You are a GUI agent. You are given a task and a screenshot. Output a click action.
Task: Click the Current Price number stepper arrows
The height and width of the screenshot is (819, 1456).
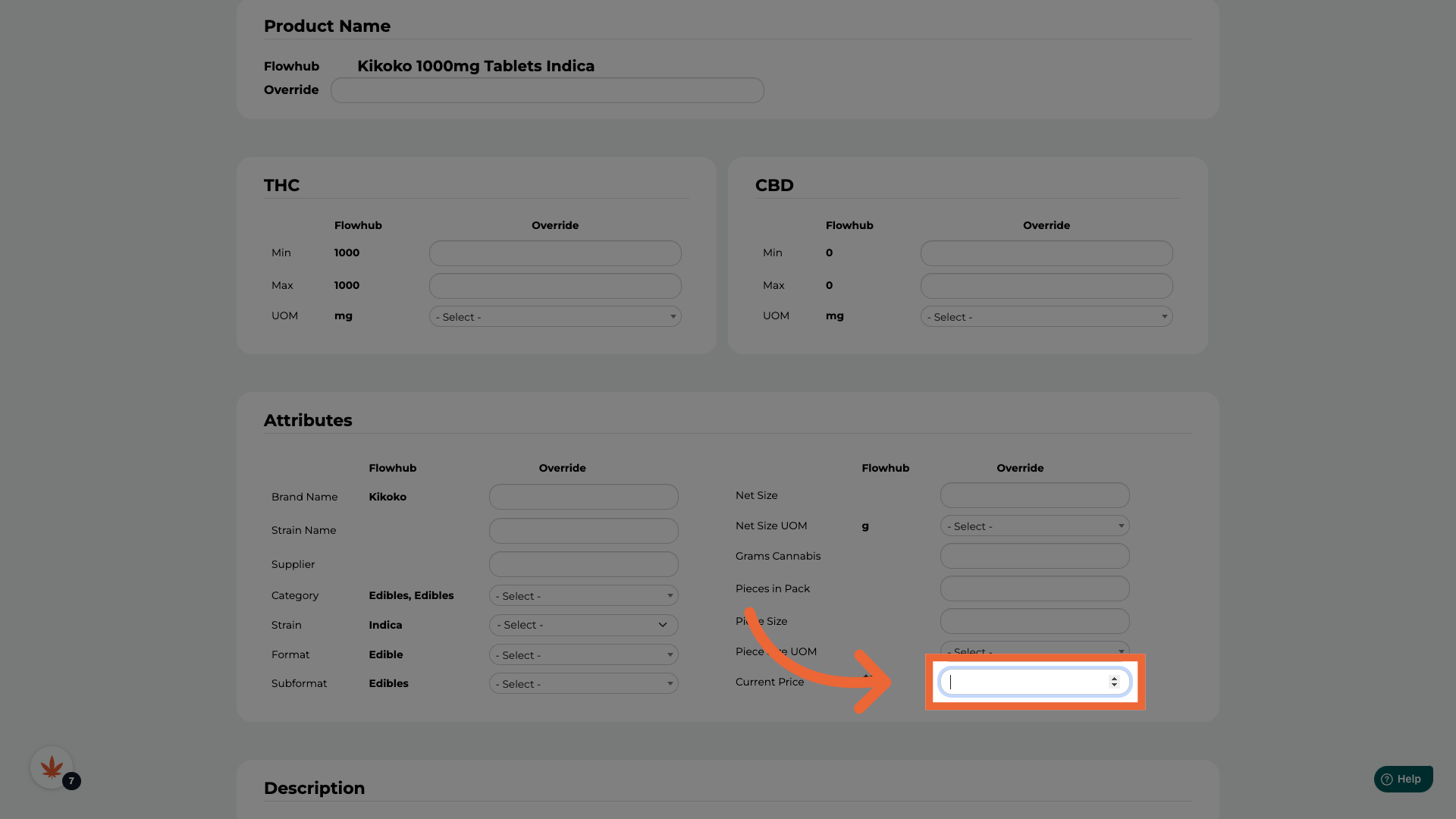coord(1114,682)
